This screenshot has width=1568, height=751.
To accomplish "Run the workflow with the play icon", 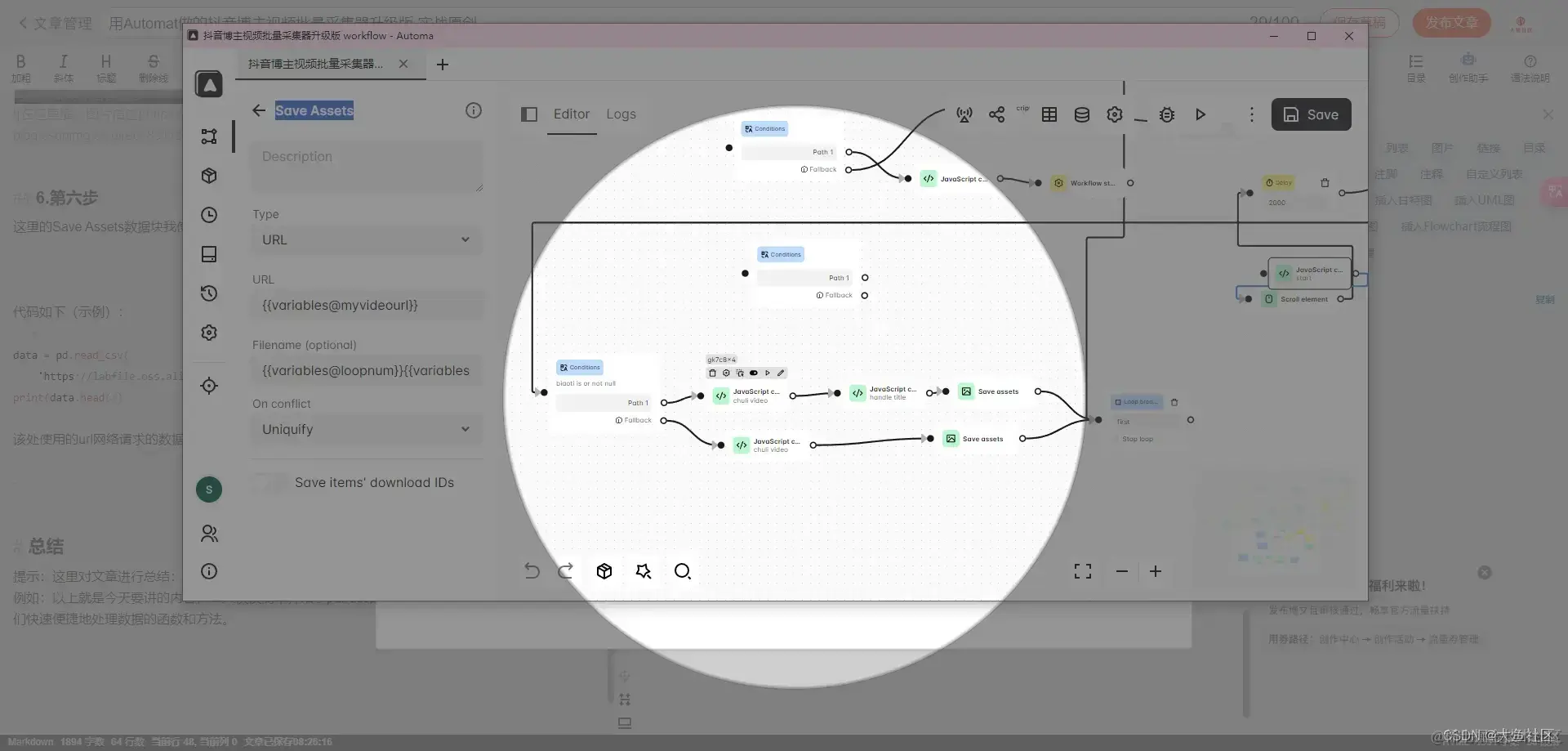I will coord(1200,114).
